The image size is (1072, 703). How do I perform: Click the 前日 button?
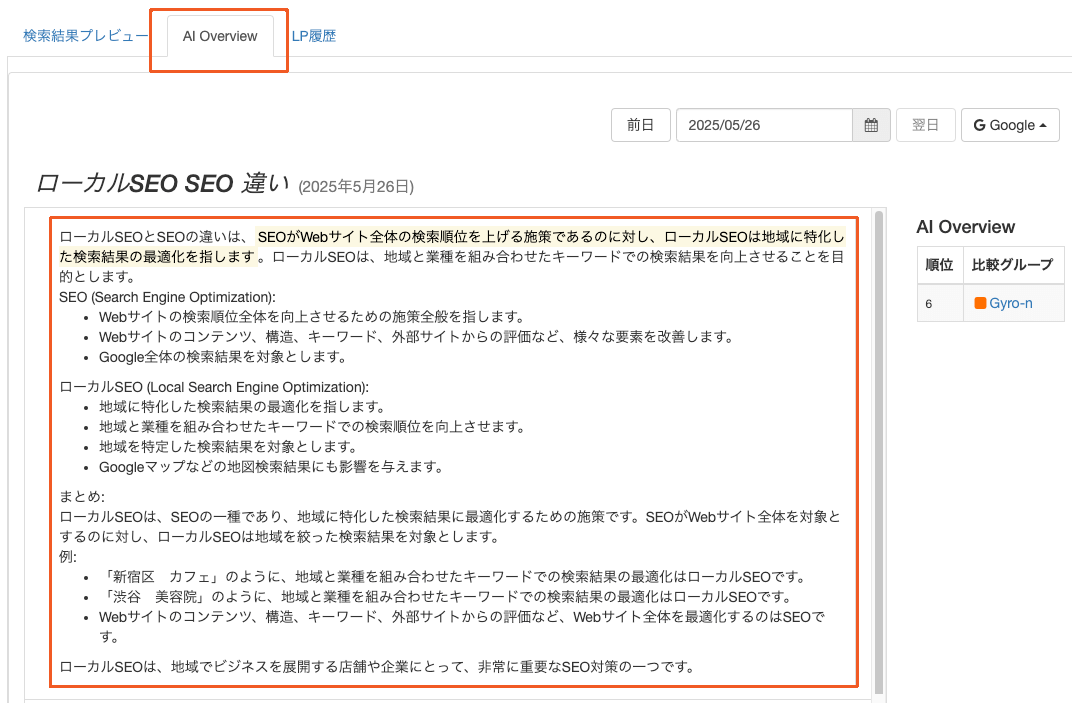click(x=641, y=125)
